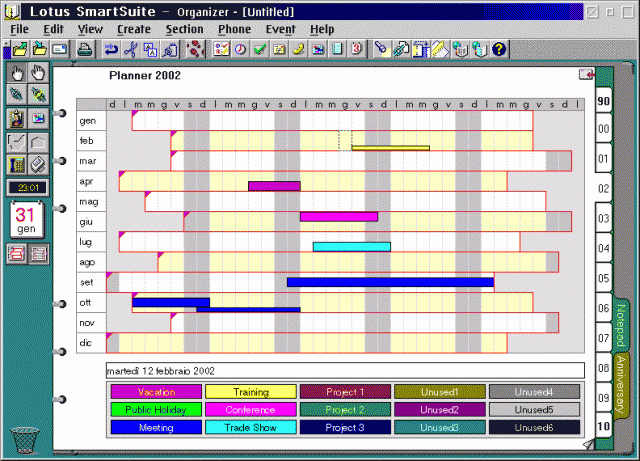Click the page corner arrow icon top-right of planner
Screen dimensions: 640x461
pos(586,74)
